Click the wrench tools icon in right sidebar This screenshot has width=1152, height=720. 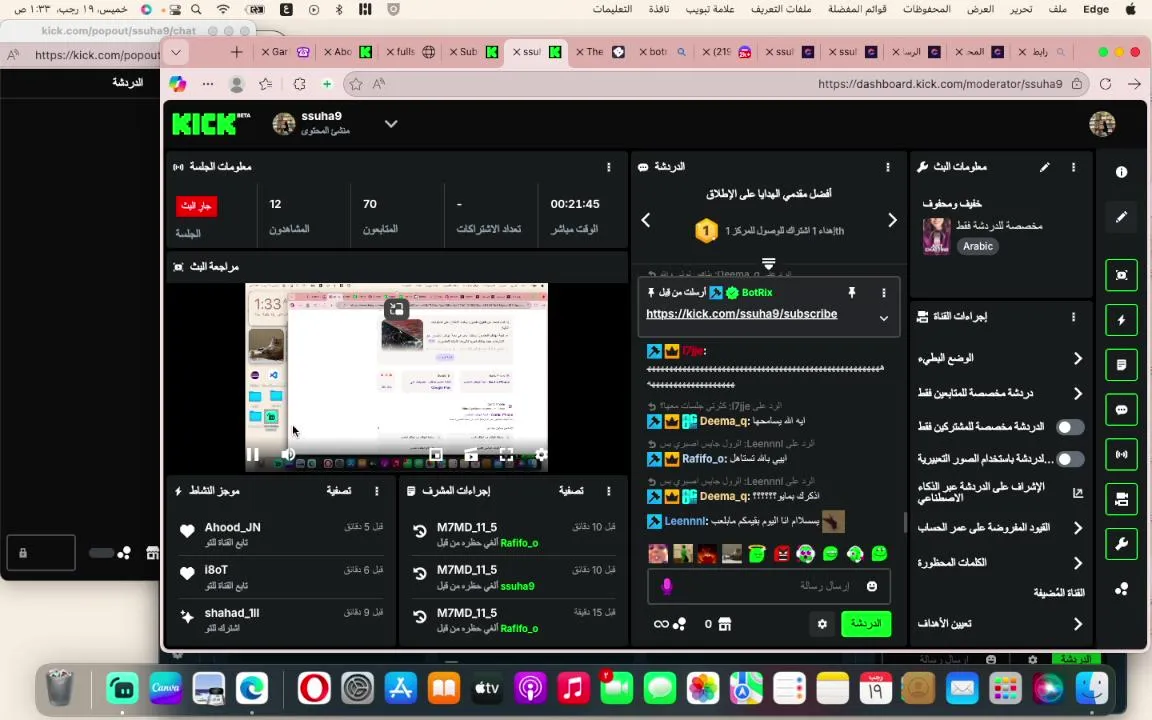tap(1121, 544)
